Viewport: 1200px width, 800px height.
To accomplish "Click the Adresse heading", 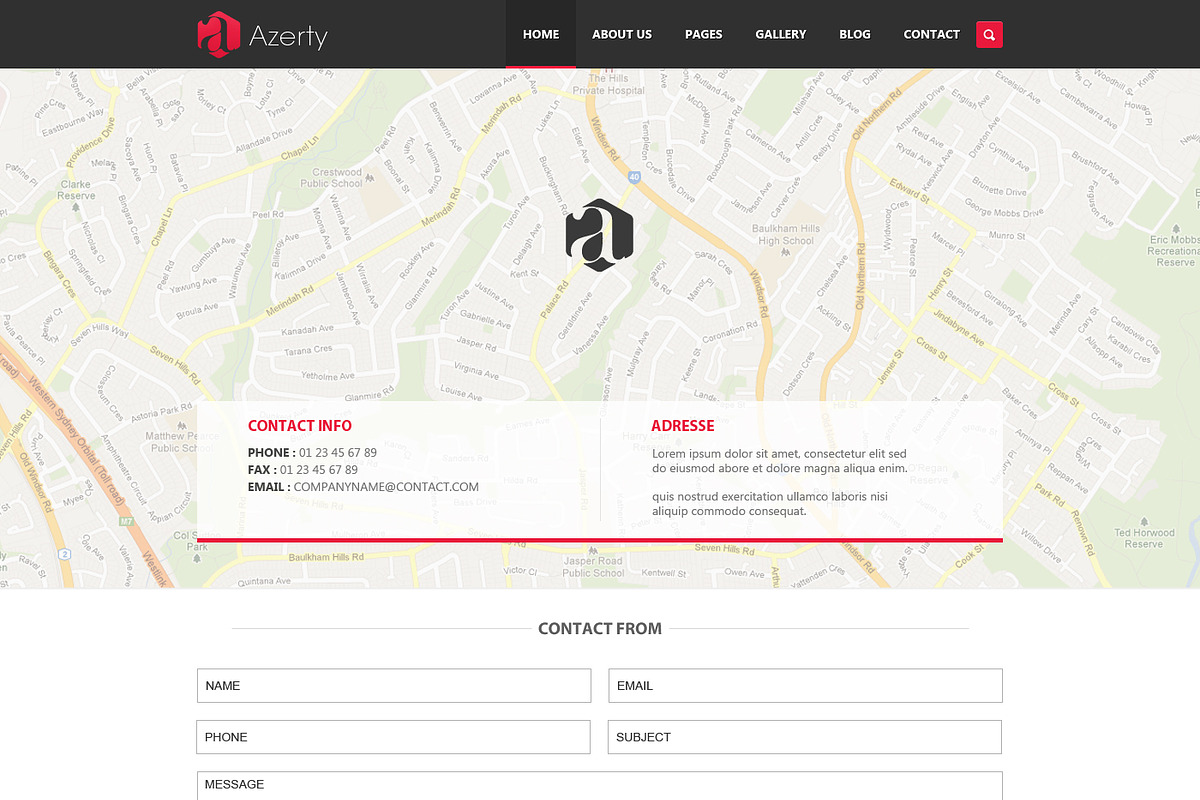I will coord(683,426).
